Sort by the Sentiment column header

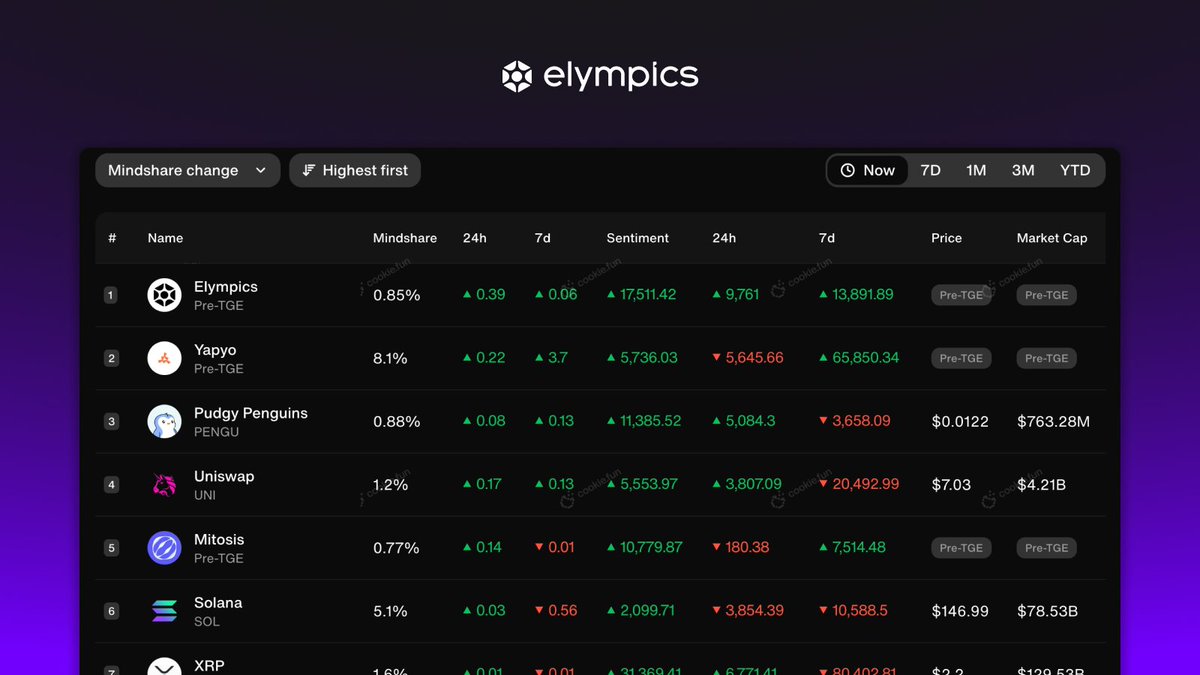coord(638,238)
